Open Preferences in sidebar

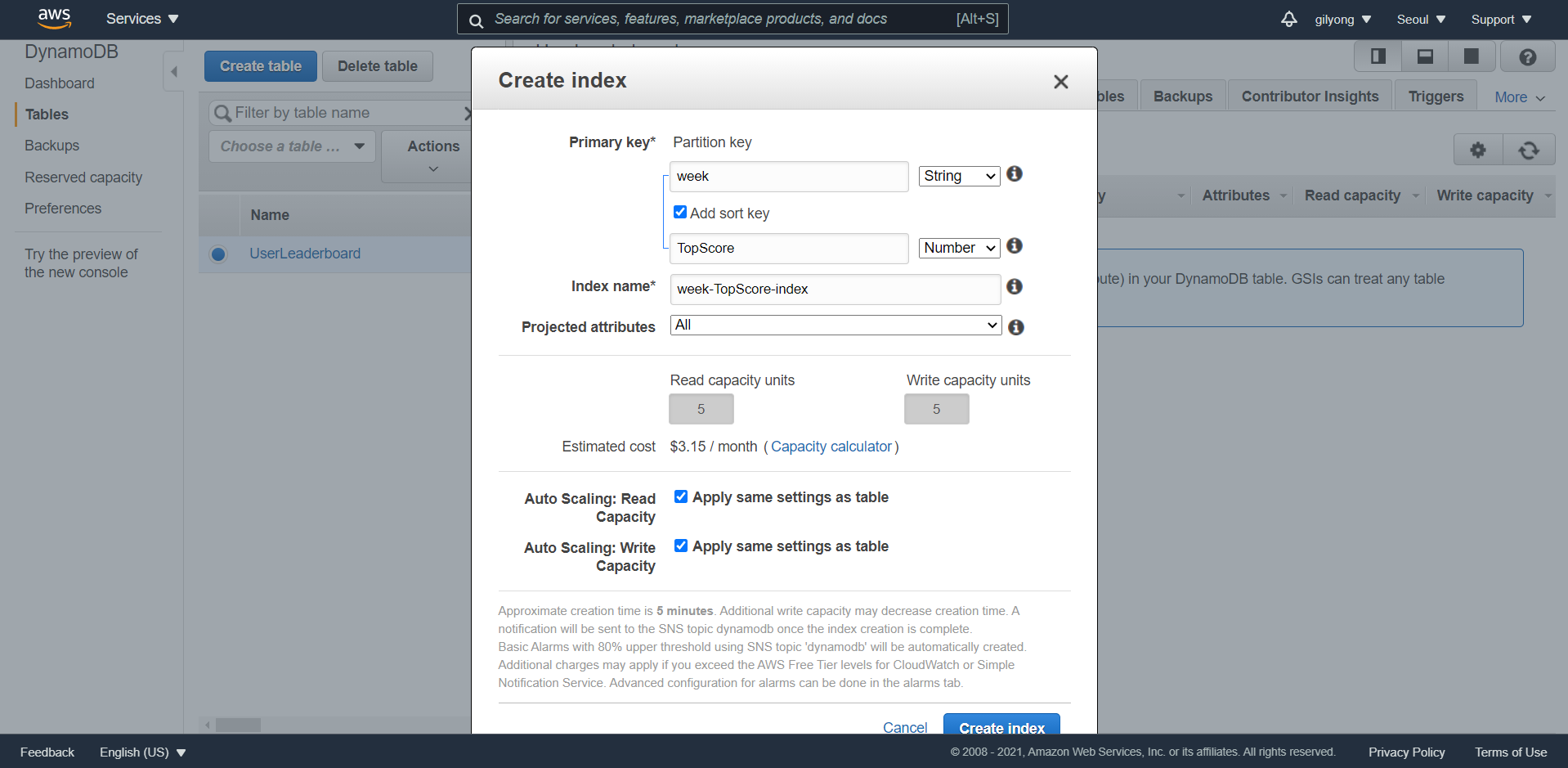point(63,209)
